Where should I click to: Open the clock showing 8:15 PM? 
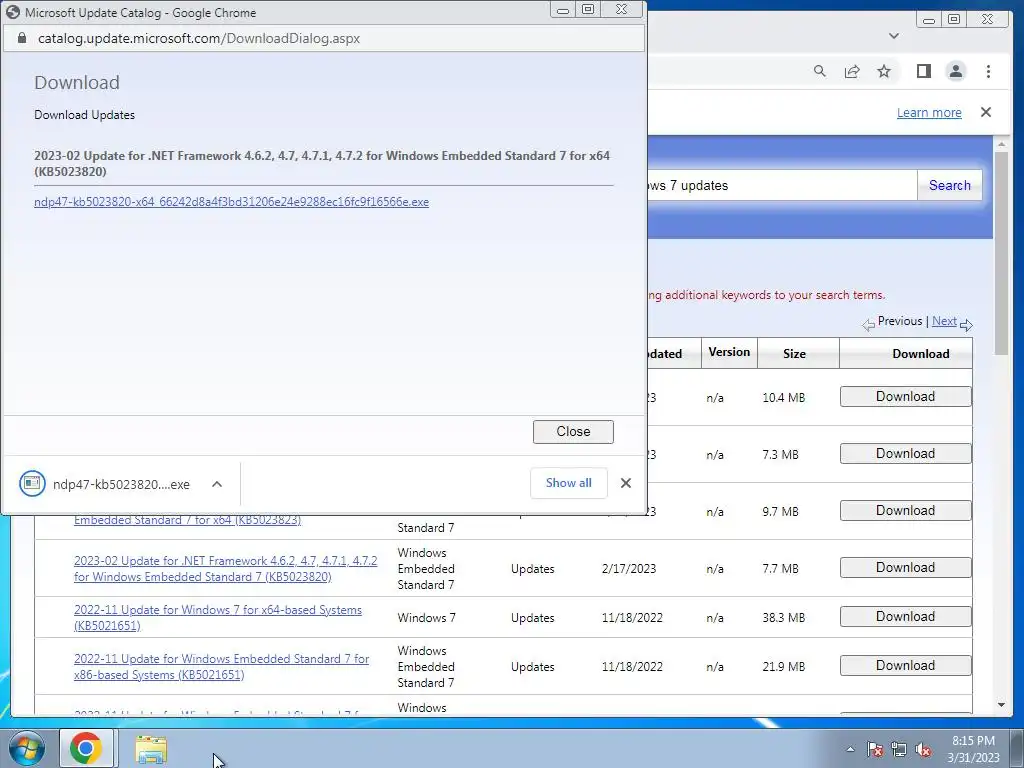(x=973, y=749)
